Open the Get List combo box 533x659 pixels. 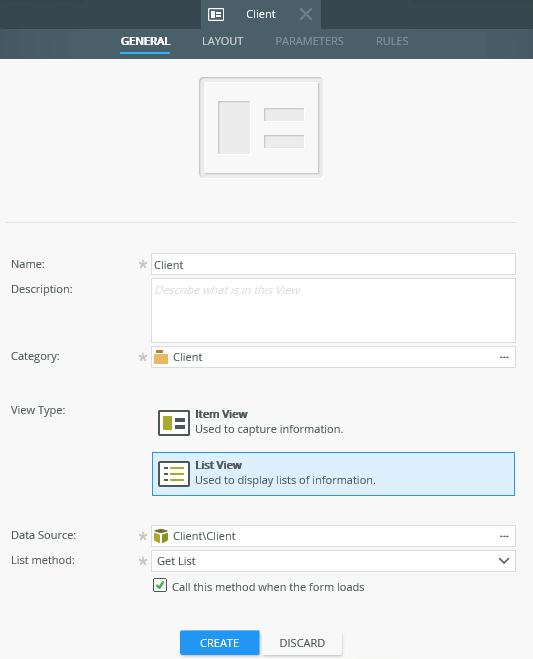333,561
